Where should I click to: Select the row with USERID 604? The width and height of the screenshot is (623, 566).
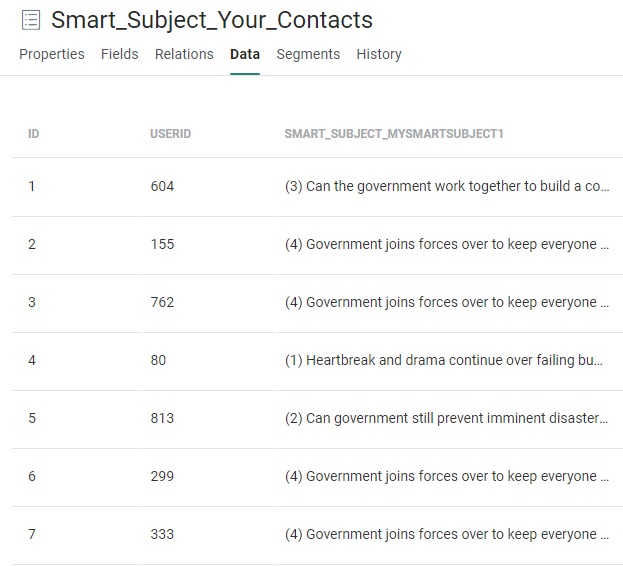click(x=162, y=186)
